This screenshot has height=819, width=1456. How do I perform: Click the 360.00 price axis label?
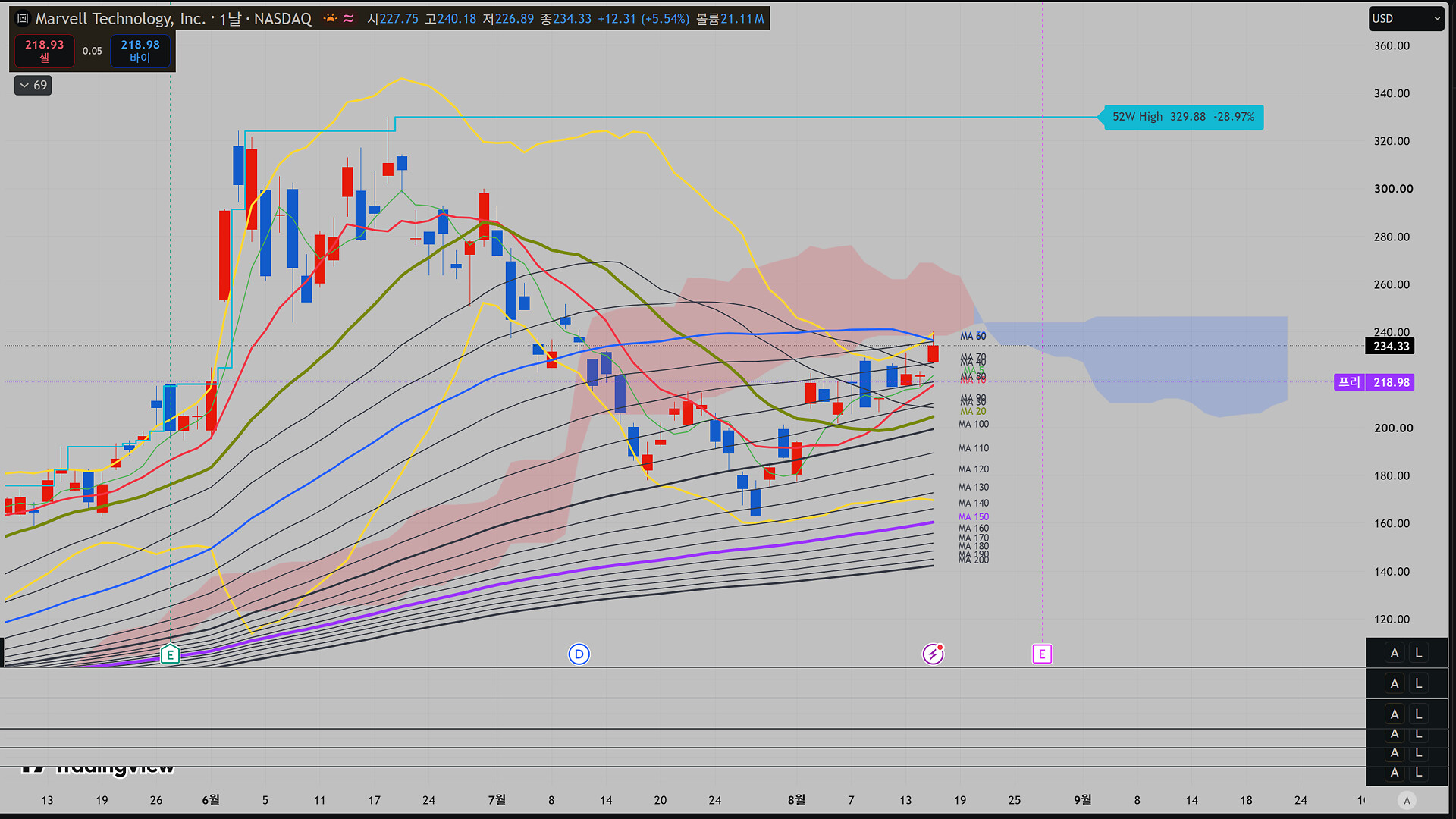point(1392,45)
